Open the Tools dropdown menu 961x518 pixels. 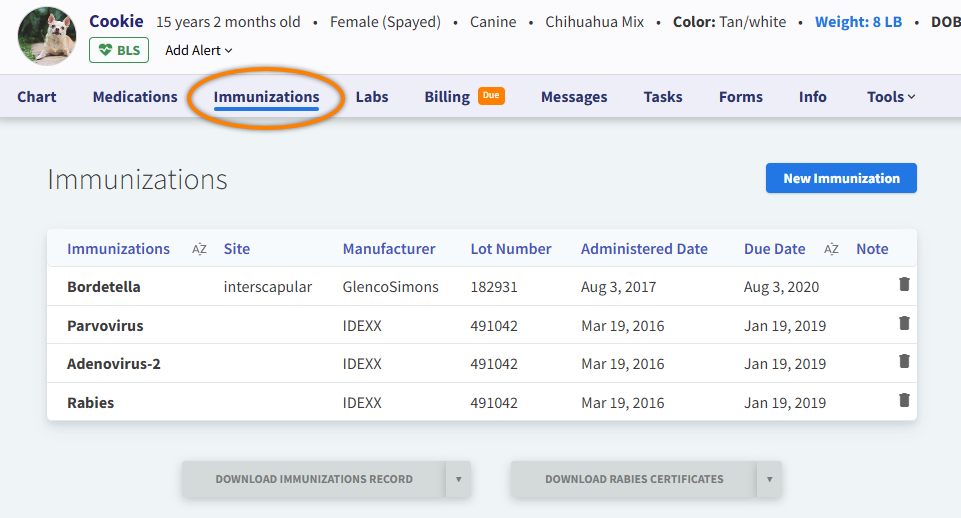(x=891, y=97)
